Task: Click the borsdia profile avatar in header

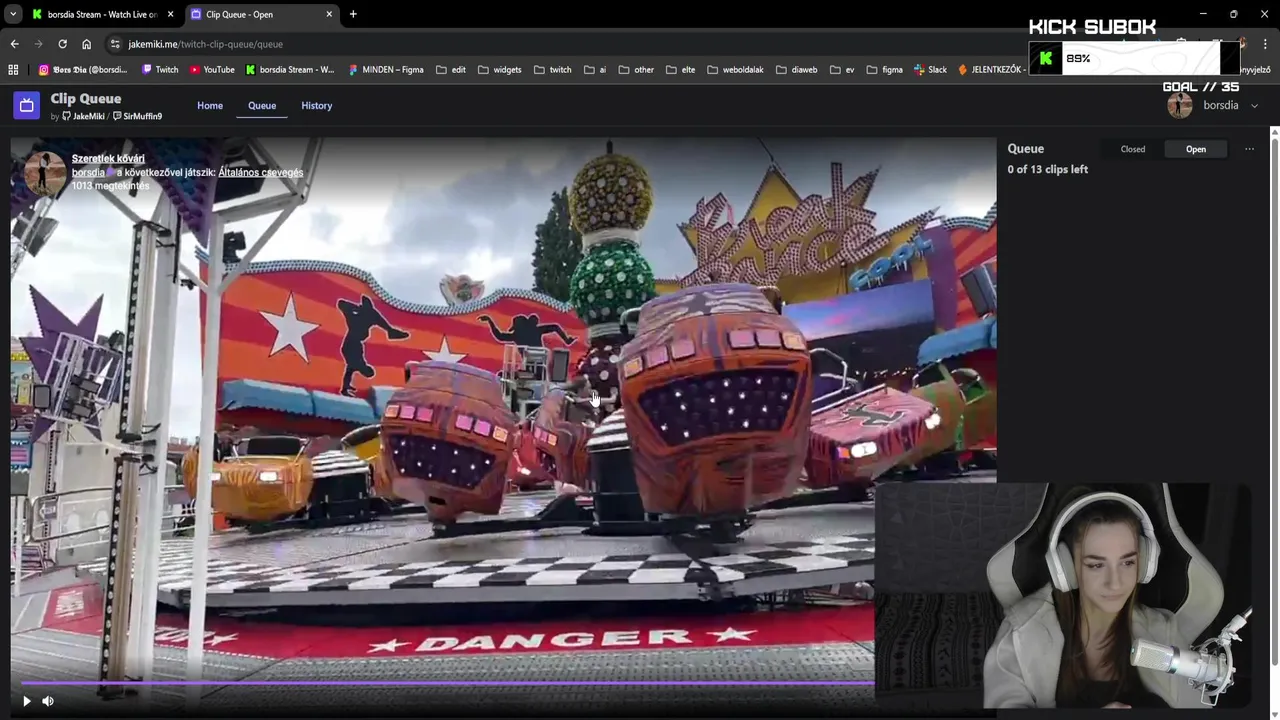Action: click(x=1180, y=106)
